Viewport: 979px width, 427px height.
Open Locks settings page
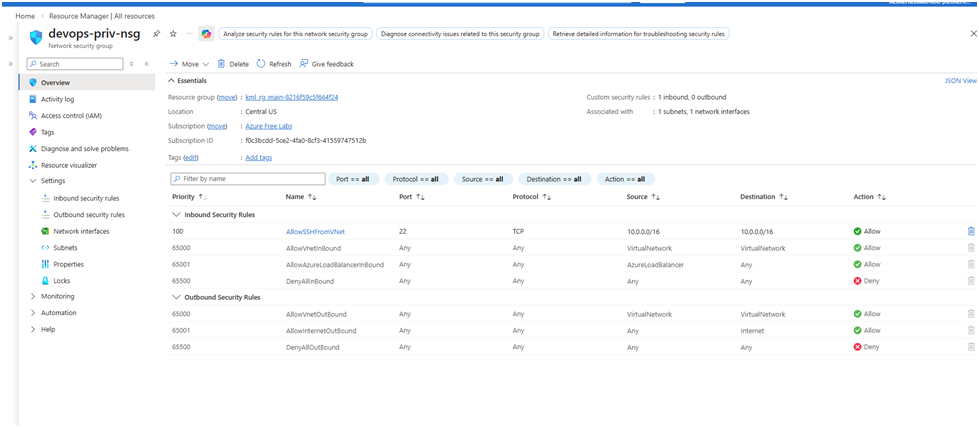click(x=62, y=281)
